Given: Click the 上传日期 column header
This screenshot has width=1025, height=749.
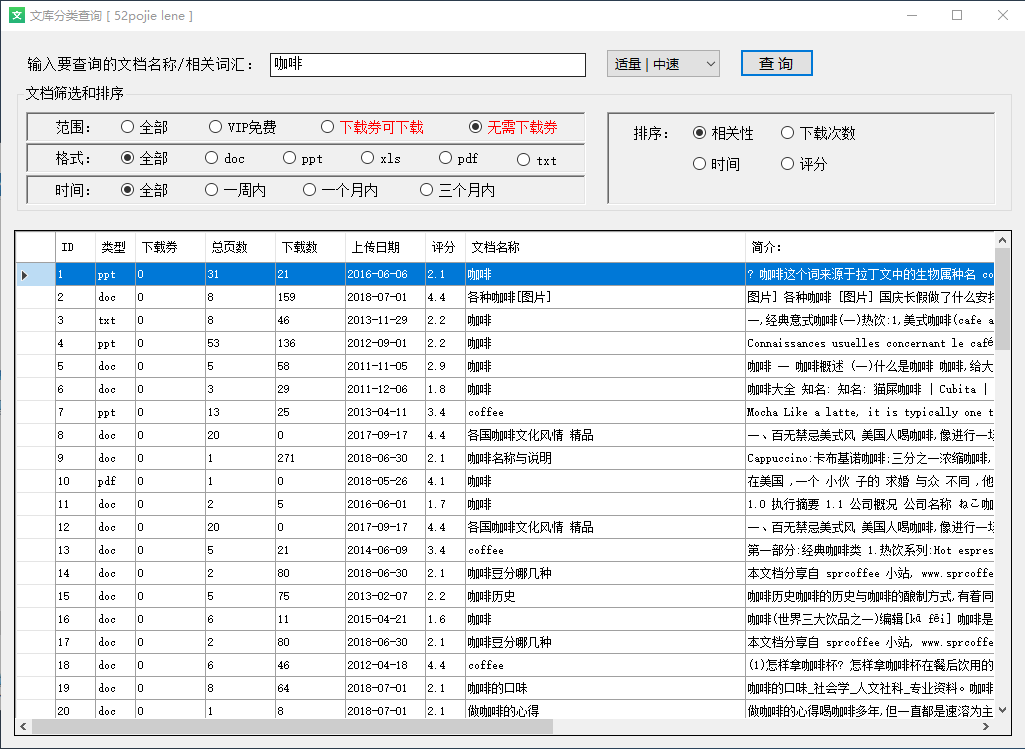Looking at the screenshot, I should coord(385,247).
